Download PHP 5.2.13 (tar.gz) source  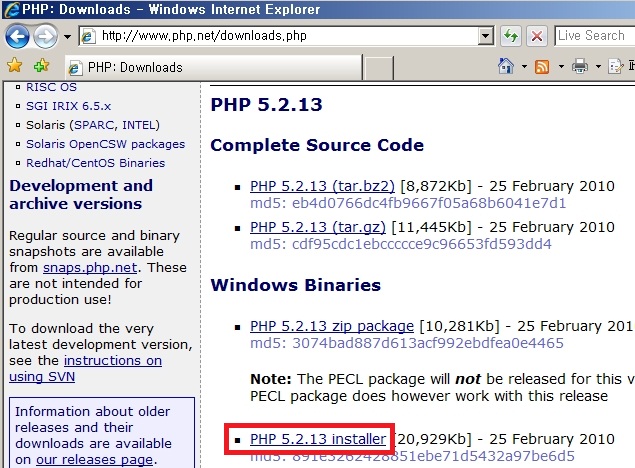click(x=318, y=227)
